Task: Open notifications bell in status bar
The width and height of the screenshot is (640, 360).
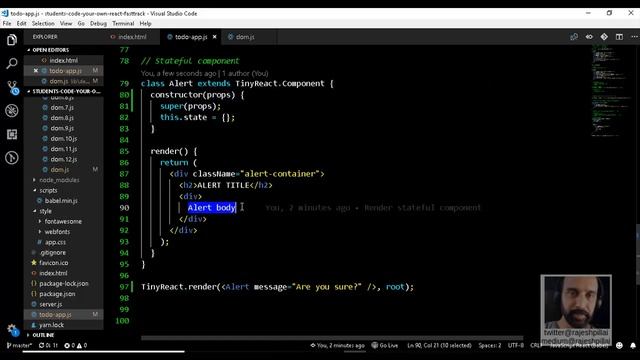Action: point(633,345)
